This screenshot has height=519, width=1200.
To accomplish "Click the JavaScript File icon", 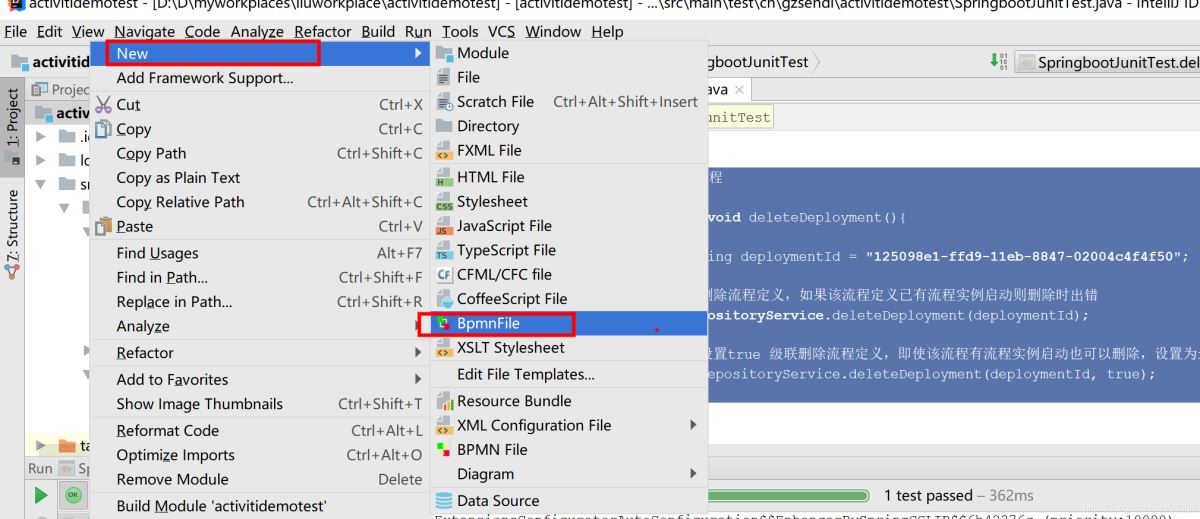I will pos(444,226).
